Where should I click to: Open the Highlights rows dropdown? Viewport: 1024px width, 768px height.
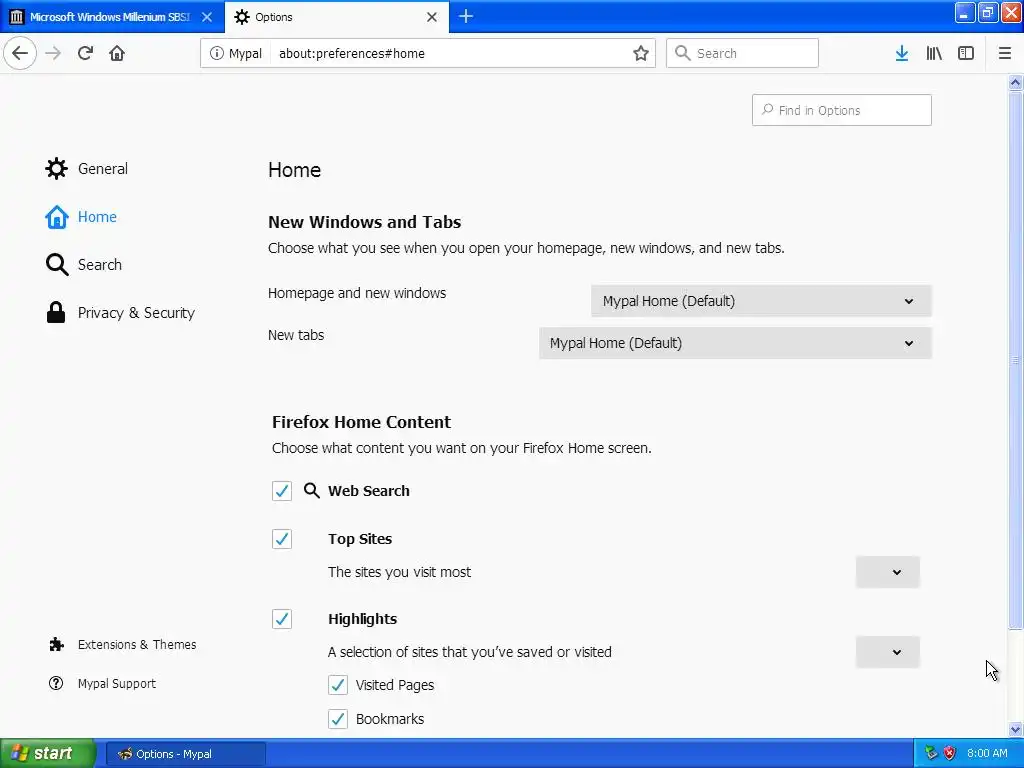(x=888, y=652)
